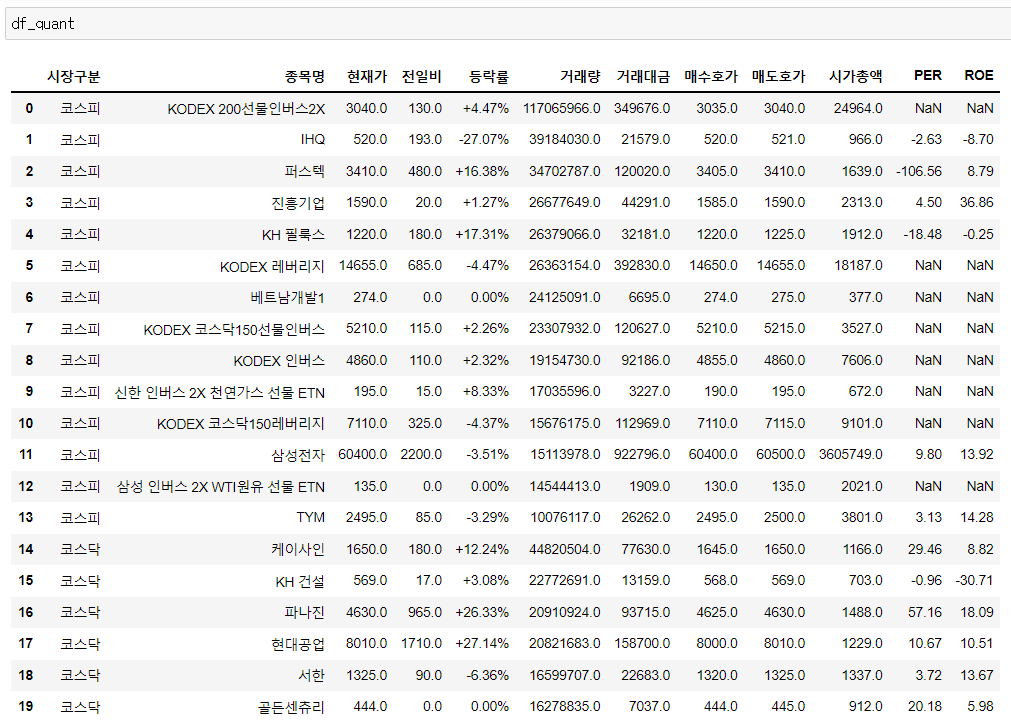Image resolution: width=1011 pixels, height=723 pixels.
Task: Click the 등락률 column header
Action: 489,77
